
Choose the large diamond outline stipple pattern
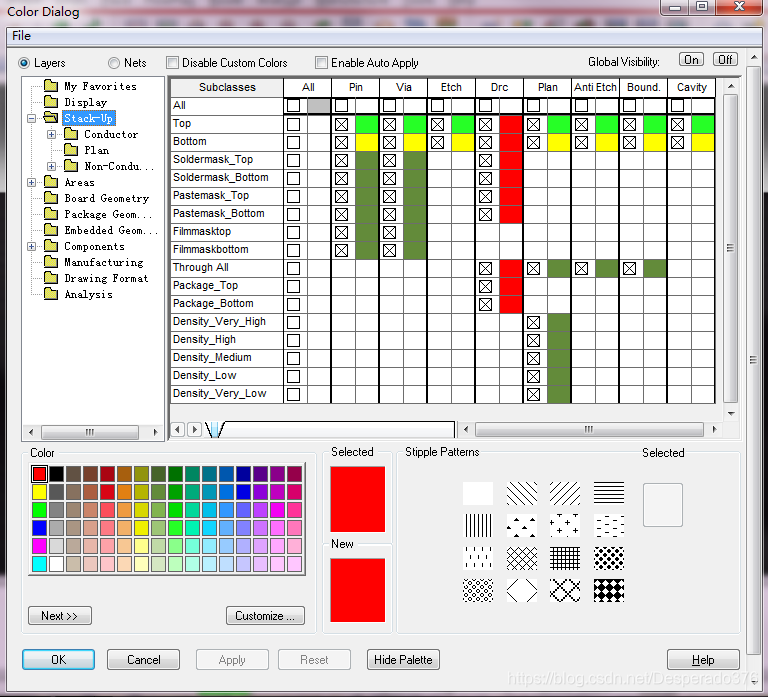coord(522,590)
